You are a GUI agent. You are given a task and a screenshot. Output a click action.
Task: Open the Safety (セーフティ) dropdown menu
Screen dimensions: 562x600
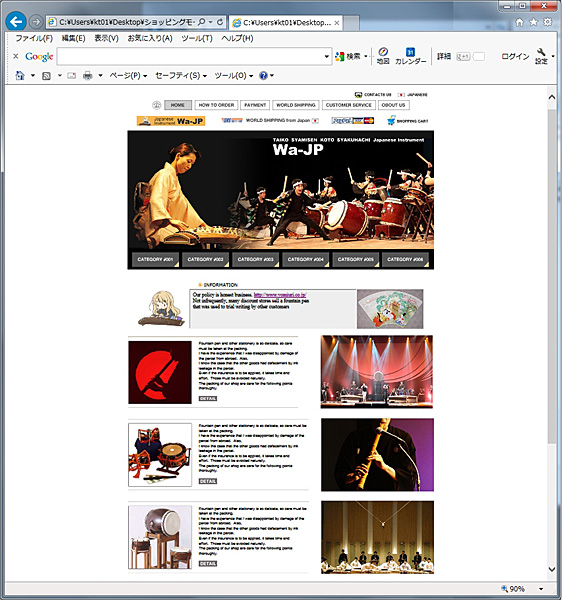click(x=181, y=76)
